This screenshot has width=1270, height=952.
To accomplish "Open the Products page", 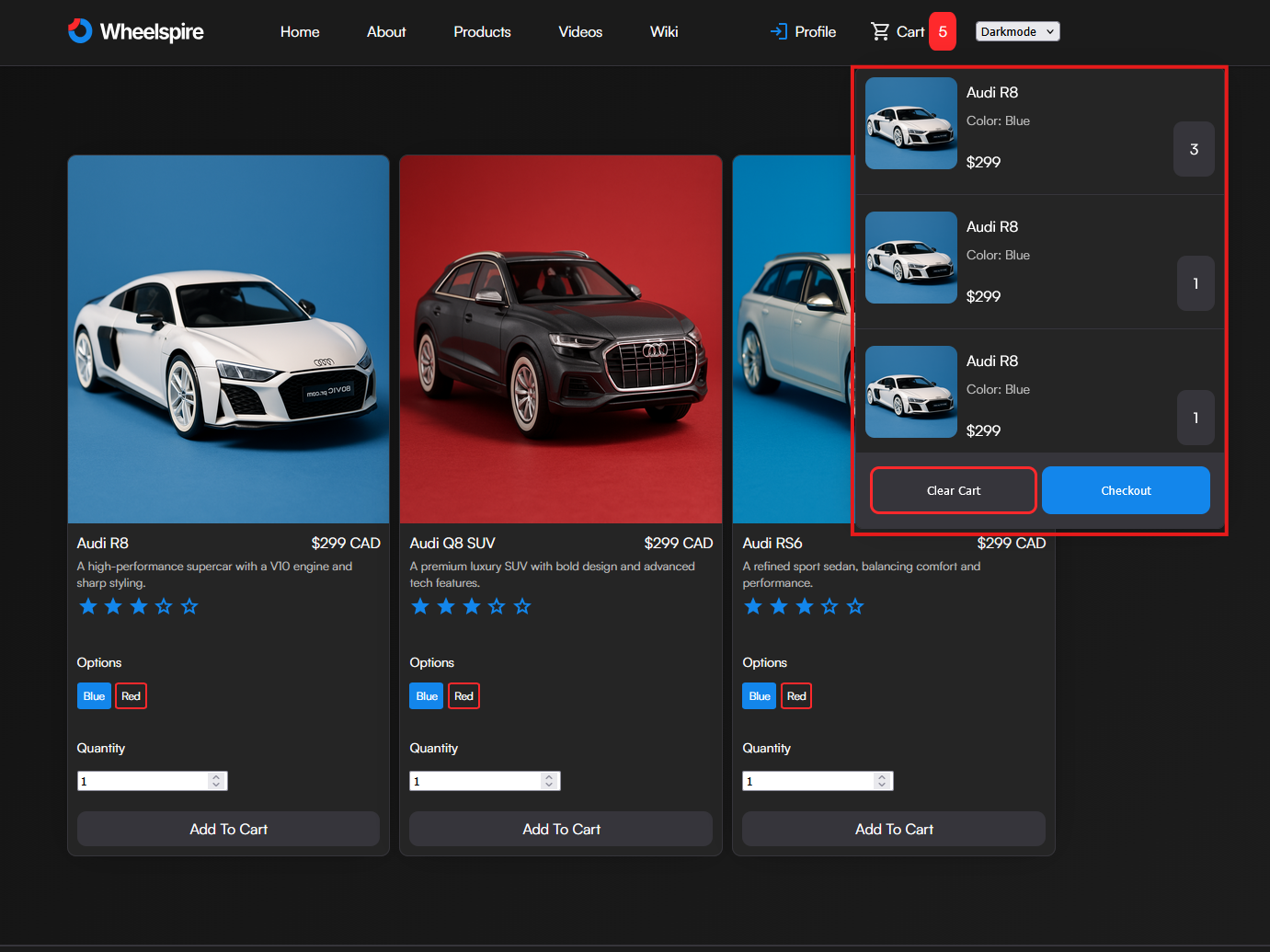I will point(482,31).
